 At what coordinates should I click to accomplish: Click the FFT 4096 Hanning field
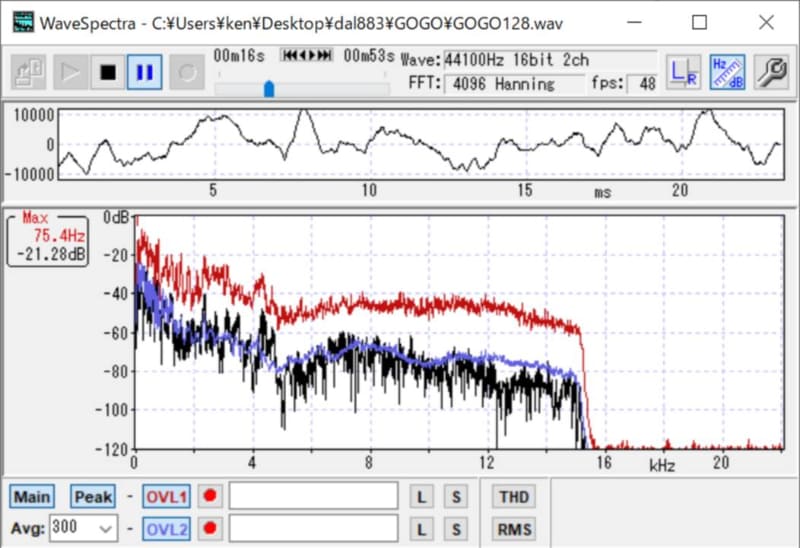514,84
